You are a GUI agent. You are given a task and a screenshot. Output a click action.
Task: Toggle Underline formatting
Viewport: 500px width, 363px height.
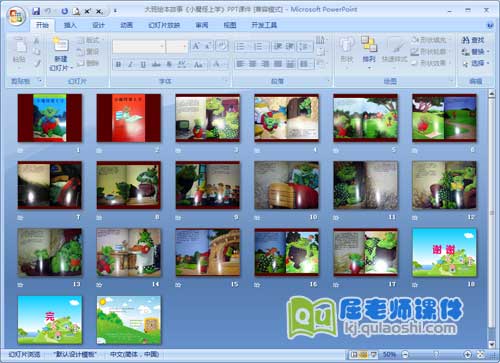(x=143, y=64)
